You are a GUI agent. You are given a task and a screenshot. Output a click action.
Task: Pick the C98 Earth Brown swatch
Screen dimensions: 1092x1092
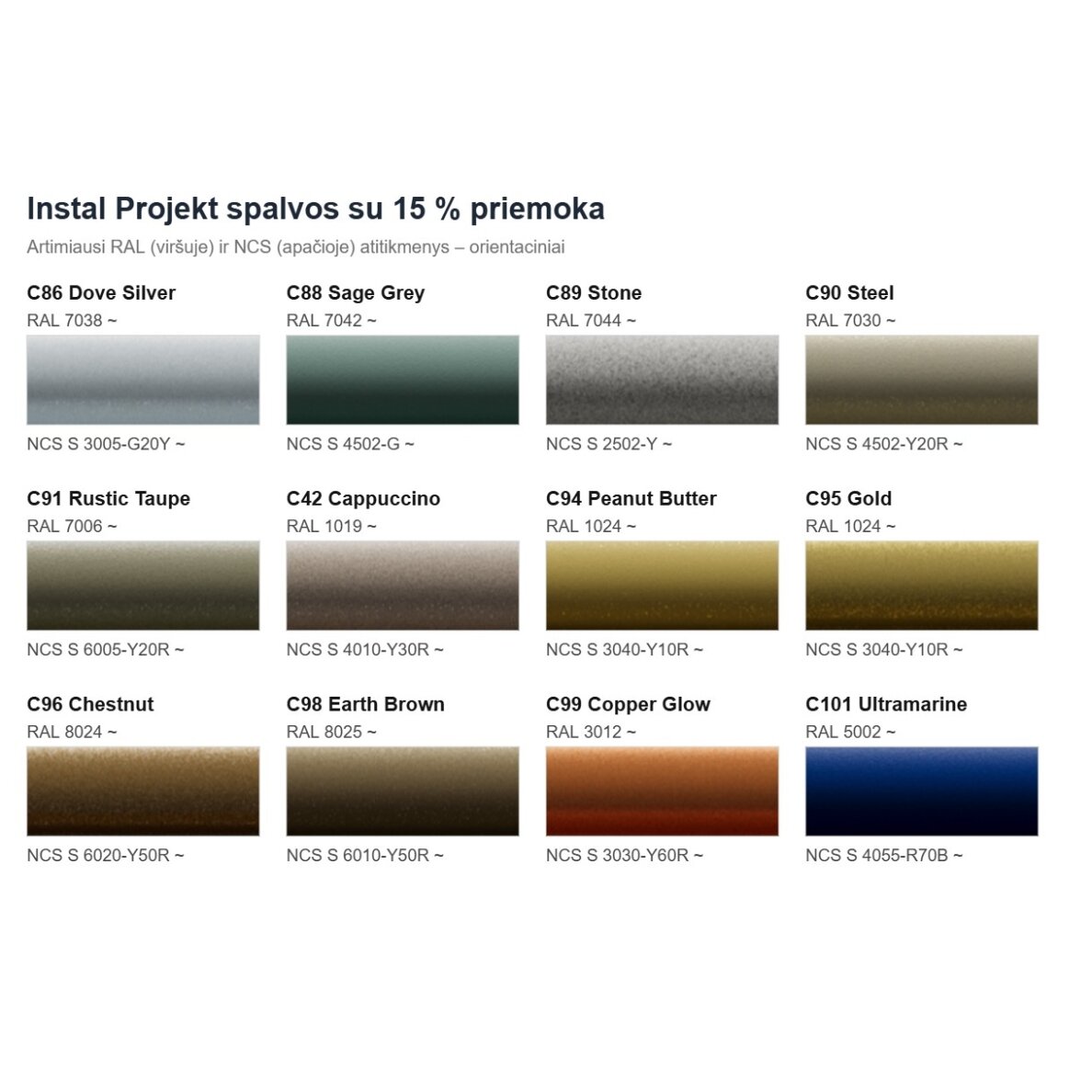pyautogui.click(x=403, y=791)
